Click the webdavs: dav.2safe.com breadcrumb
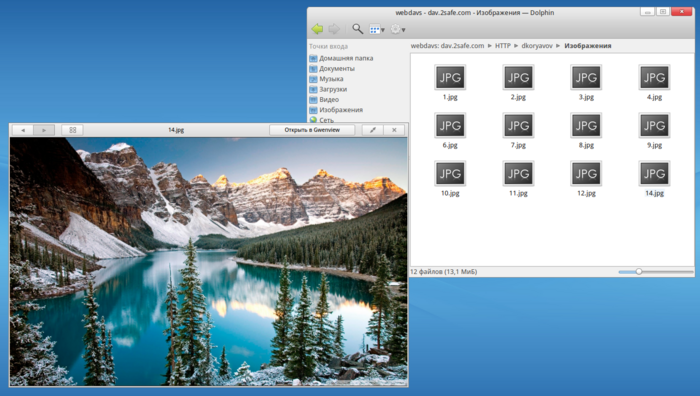The height and width of the screenshot is (396, 700). 447,46
